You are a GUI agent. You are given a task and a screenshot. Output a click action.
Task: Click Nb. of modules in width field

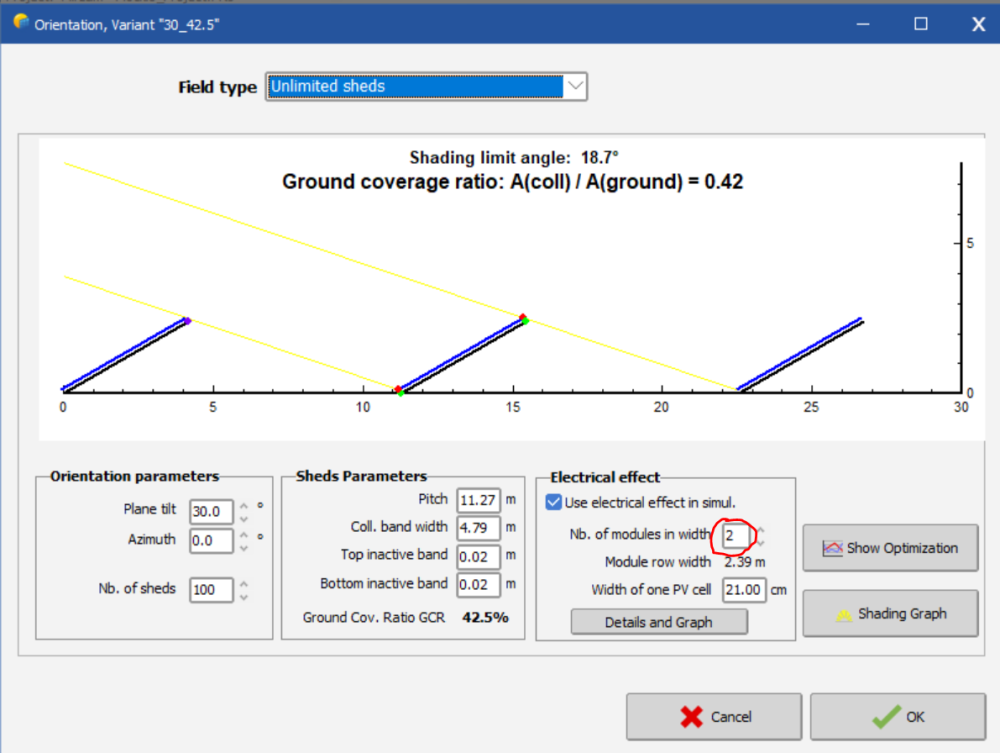(x=736, y=536)
